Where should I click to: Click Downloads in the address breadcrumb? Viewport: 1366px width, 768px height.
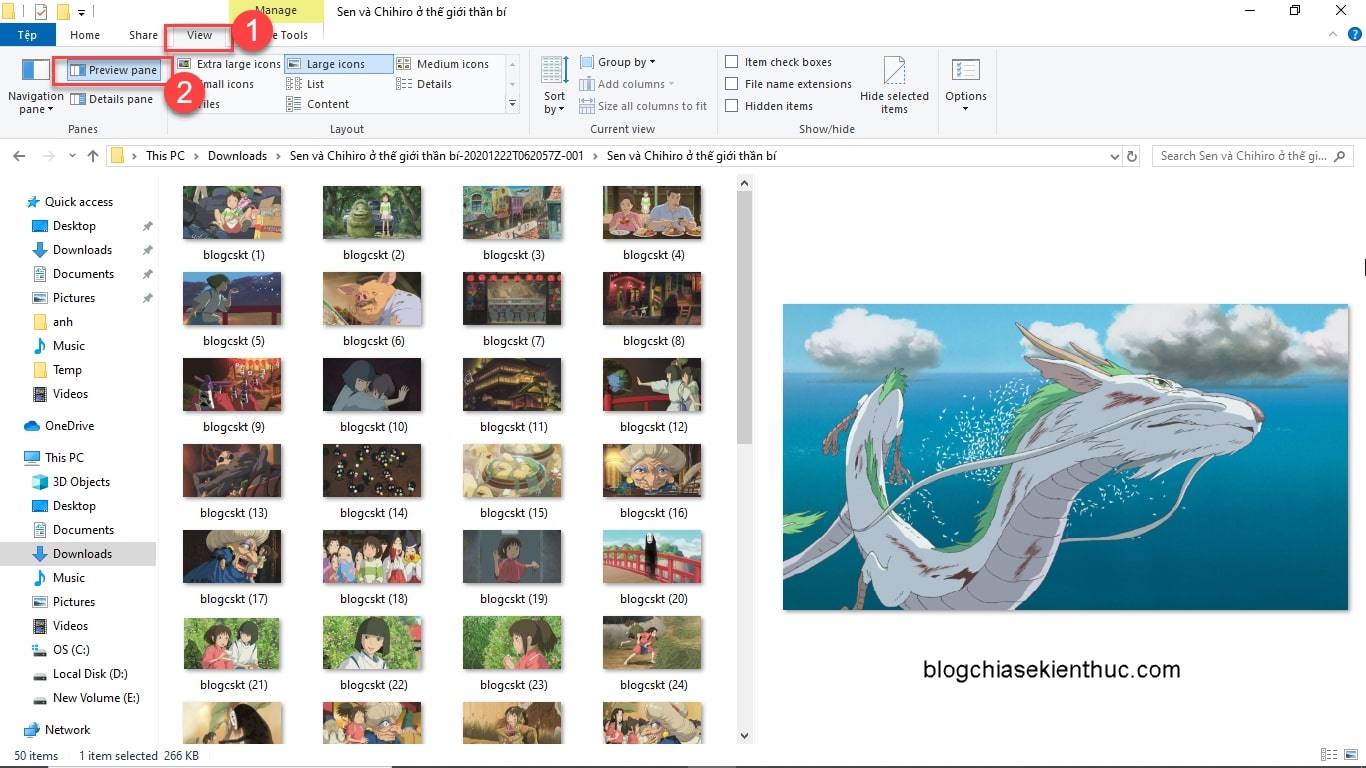238,156
